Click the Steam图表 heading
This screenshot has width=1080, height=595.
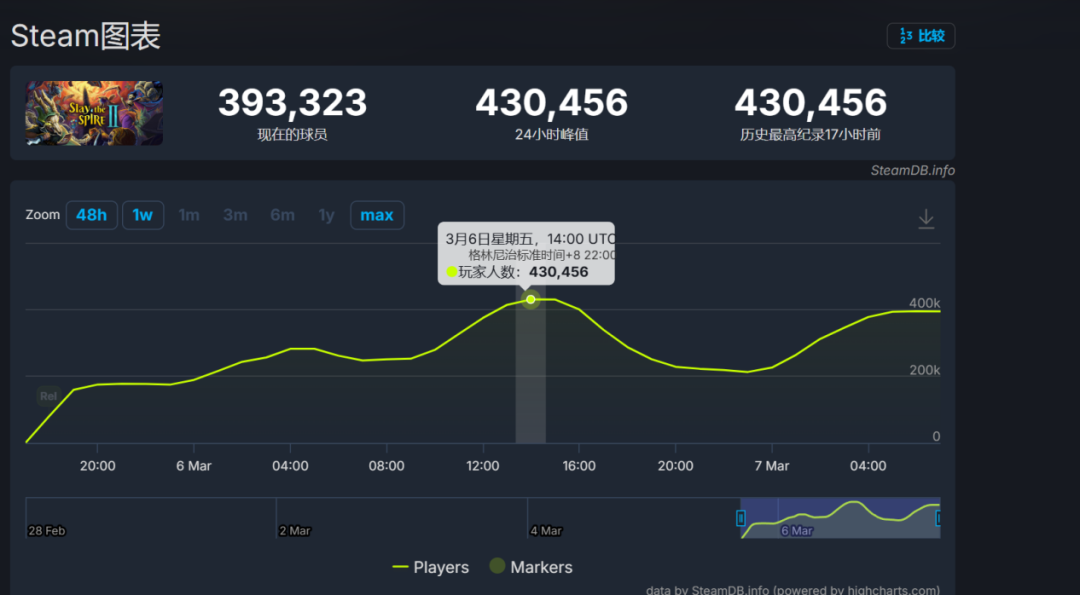pyautogui.click(x=85, y=36)
